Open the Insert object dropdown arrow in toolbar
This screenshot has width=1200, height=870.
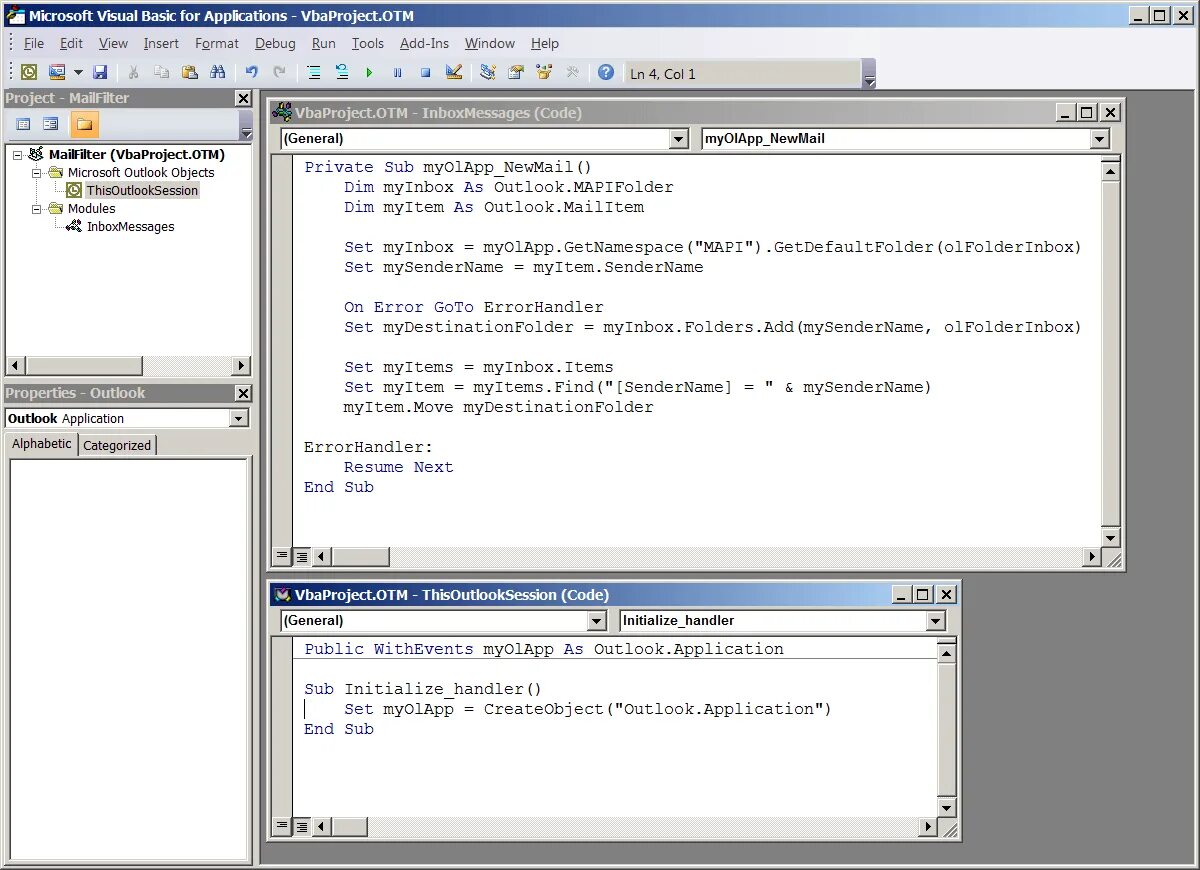coord(77,72)
